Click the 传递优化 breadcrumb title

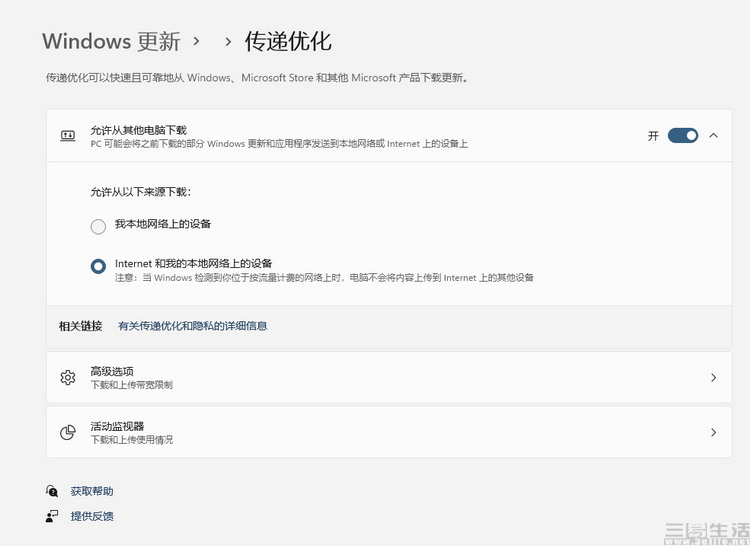[288, 42]
